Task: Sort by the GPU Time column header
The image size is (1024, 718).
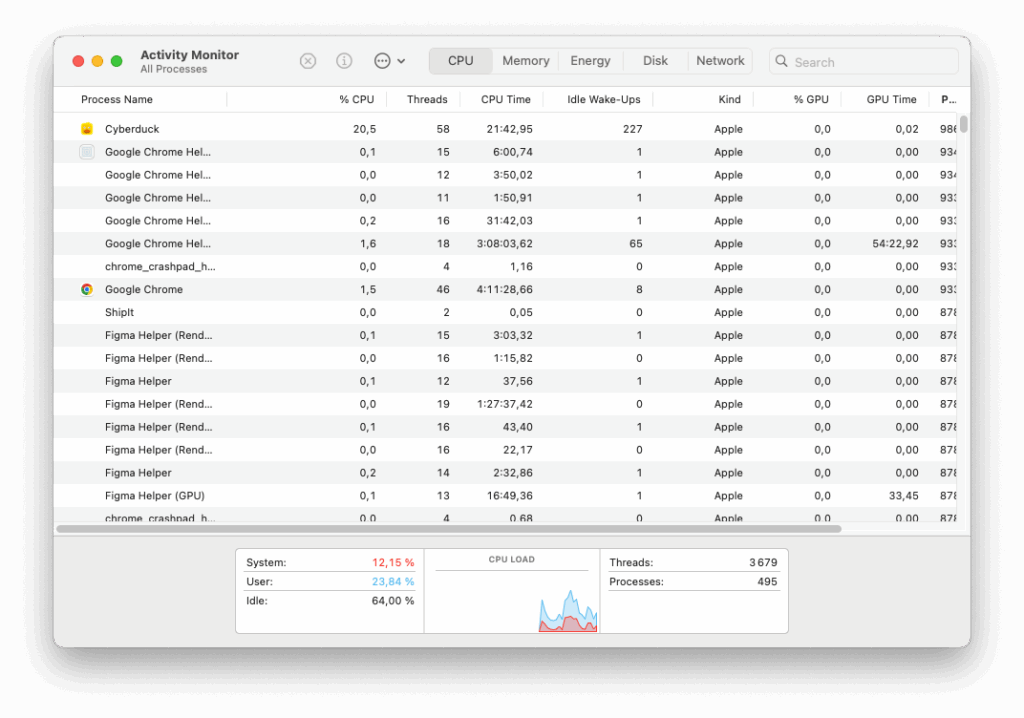Action: pyautogui.click(x=891, y=99)
